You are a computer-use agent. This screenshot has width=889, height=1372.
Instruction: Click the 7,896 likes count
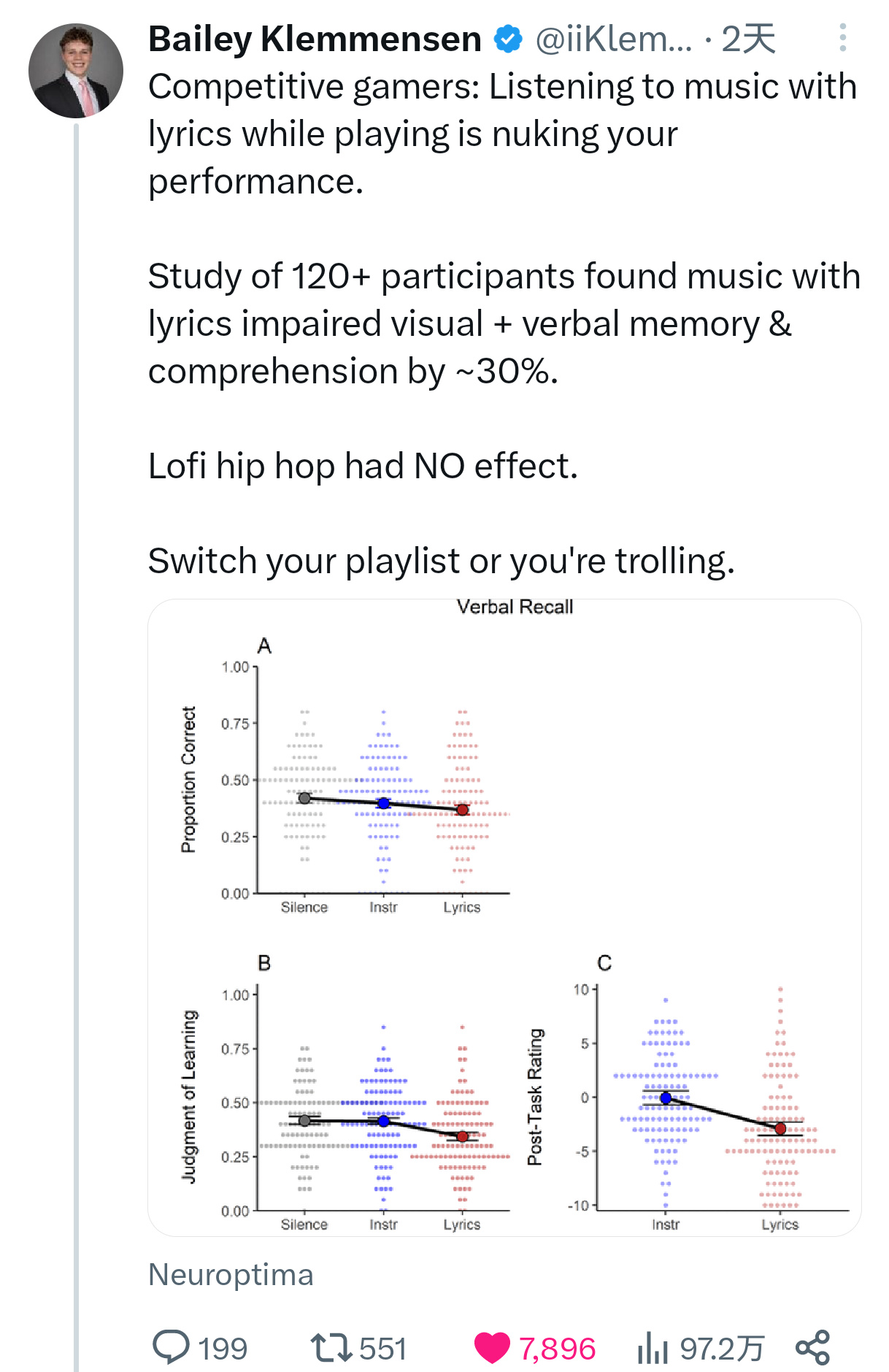557,1348
